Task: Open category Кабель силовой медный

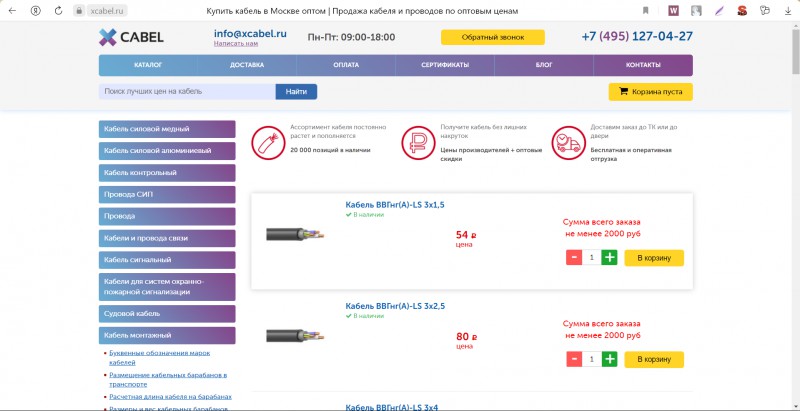Action: tap(167, 129)
